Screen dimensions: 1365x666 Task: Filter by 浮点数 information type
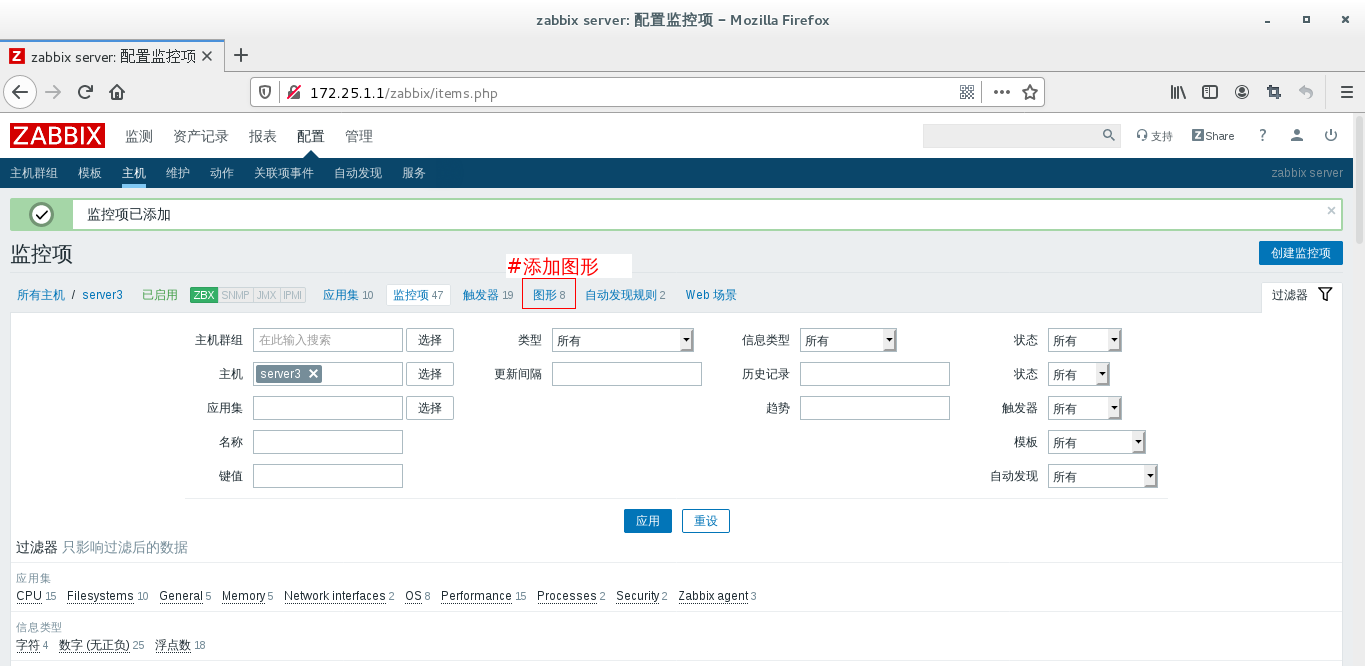coord(173,645)
